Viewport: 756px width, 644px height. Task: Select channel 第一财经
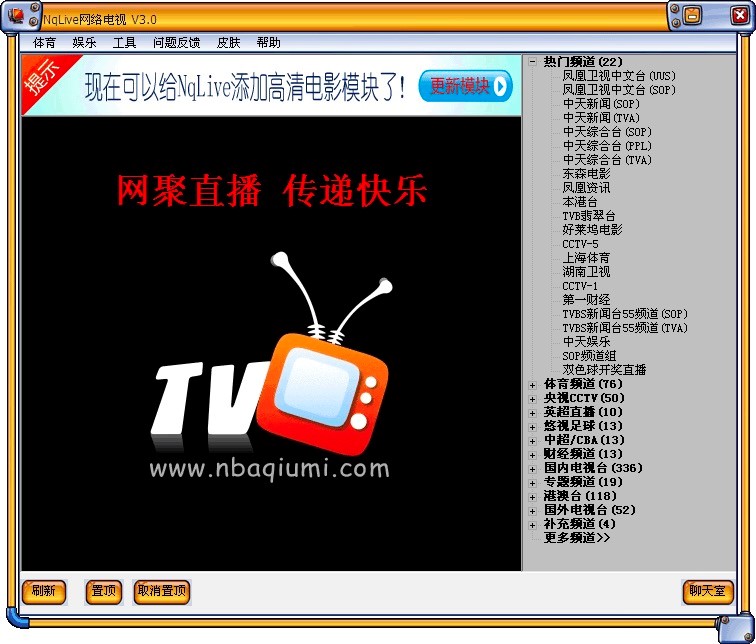[x=586, y=300]
